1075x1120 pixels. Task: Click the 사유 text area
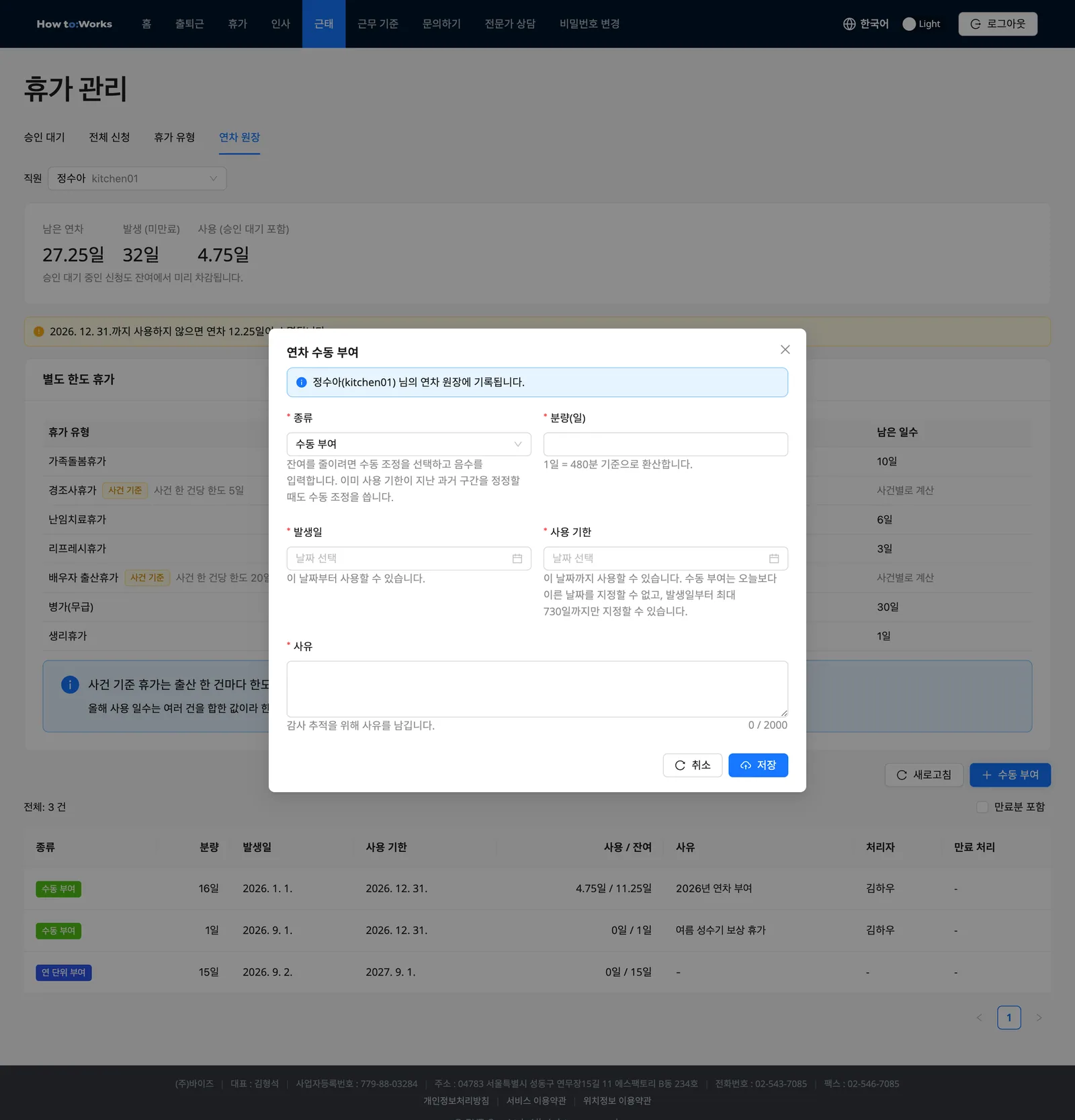537,689
